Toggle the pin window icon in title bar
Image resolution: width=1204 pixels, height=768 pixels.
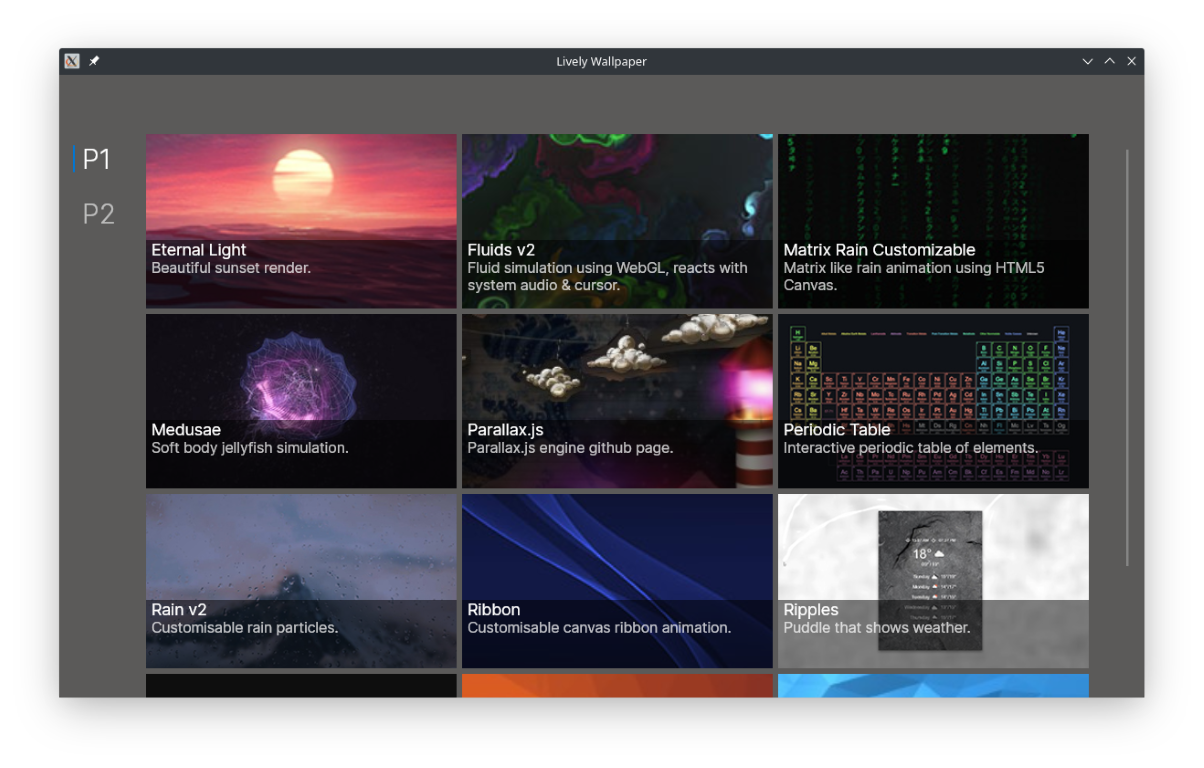click(x=94, y=61)
